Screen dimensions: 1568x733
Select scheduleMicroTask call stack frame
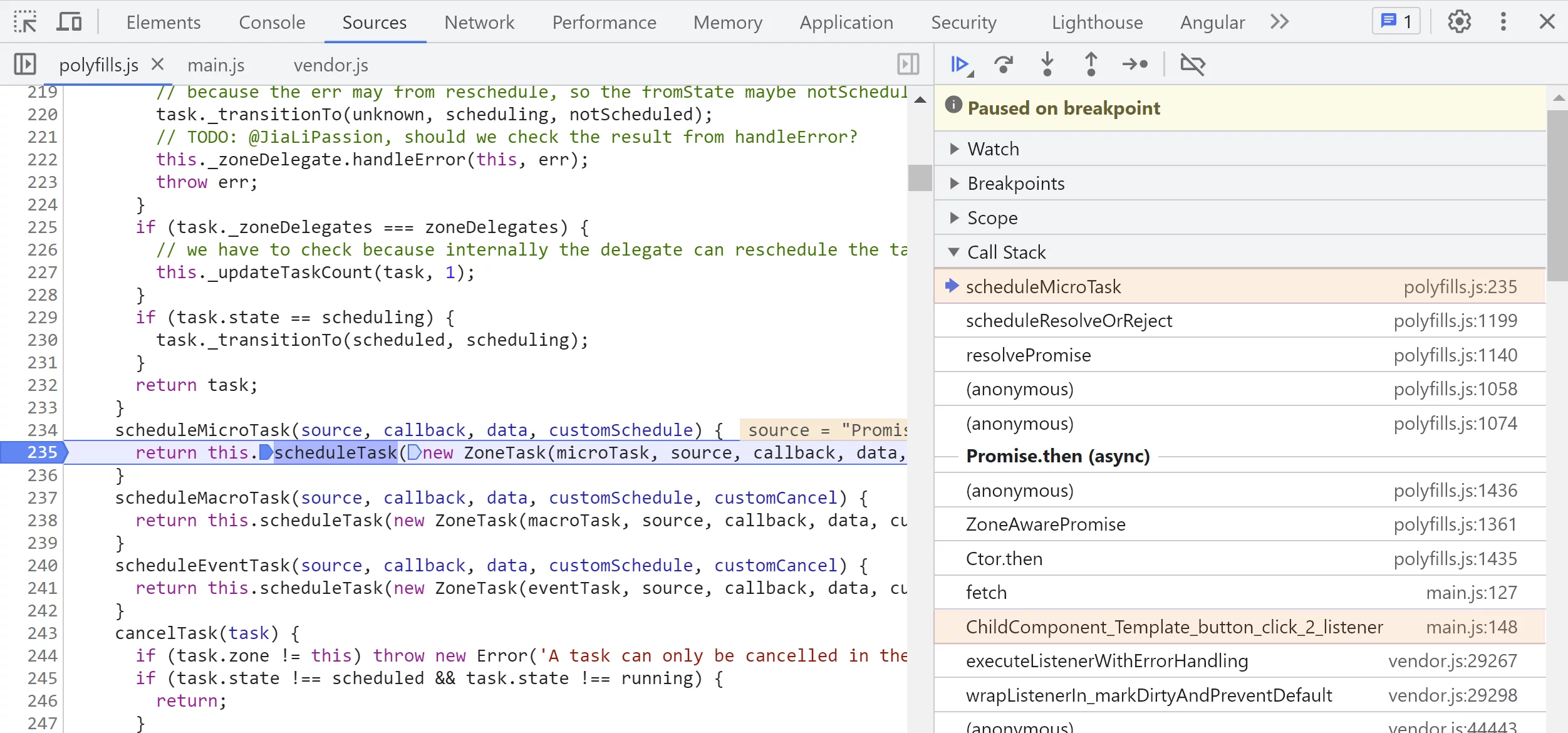click(x=1240, y=286)
